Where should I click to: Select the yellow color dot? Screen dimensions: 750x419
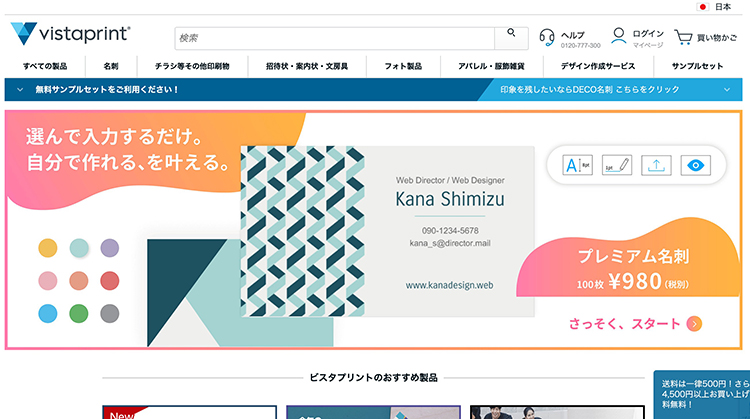click(48, 248)
